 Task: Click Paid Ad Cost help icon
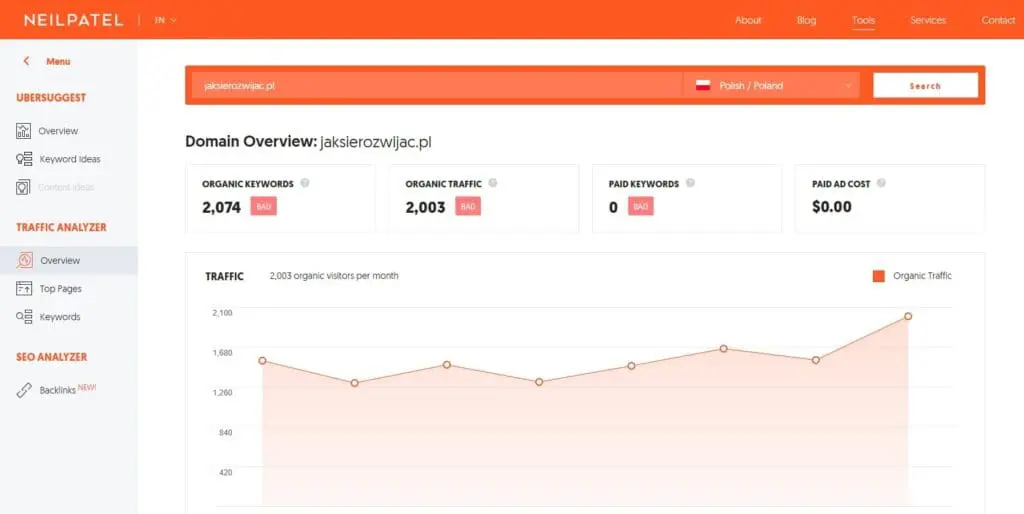click(x=882, y=184)
